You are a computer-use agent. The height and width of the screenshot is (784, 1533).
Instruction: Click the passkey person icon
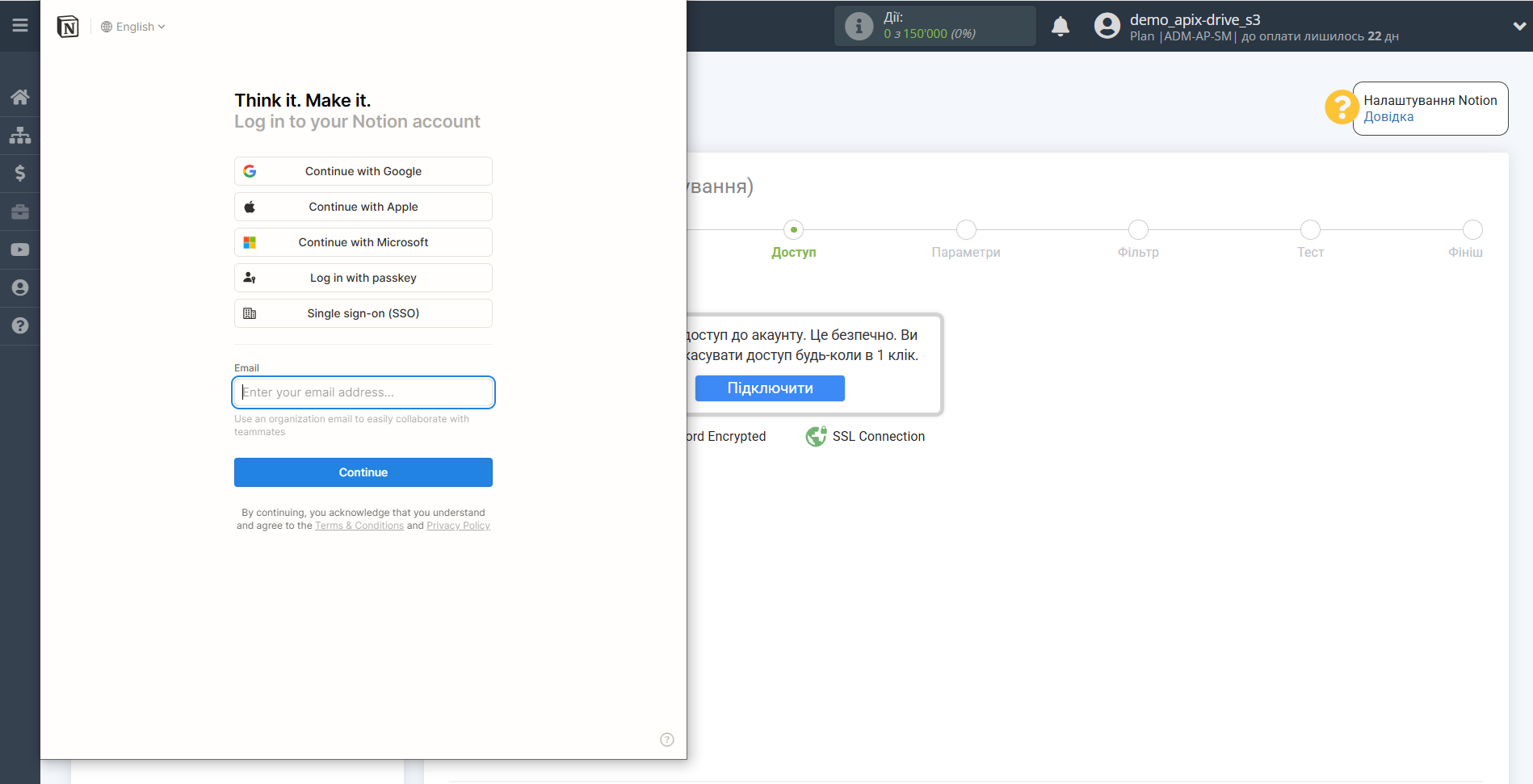tap(250, 278)
